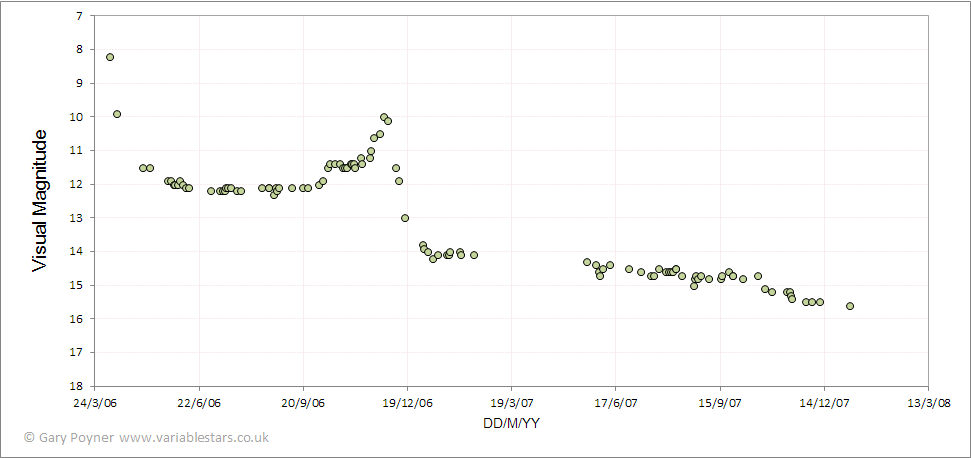Click the y-axis tick label 15
The height and width of the screenshot is (458, 971).
(78, 285)
